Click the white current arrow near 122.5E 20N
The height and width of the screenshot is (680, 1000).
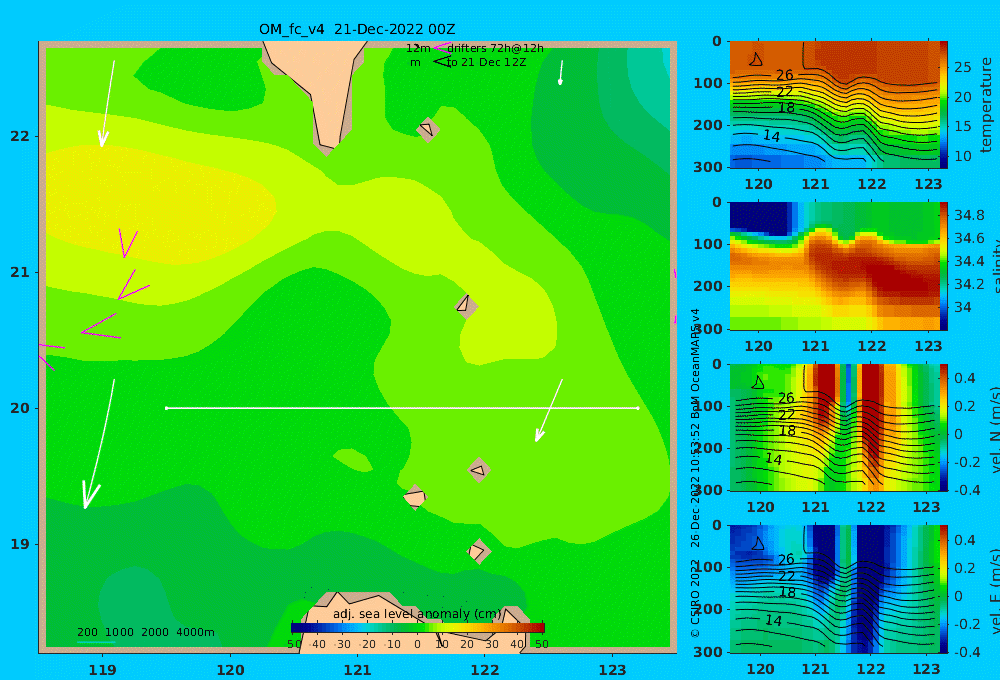pos(548,410)
